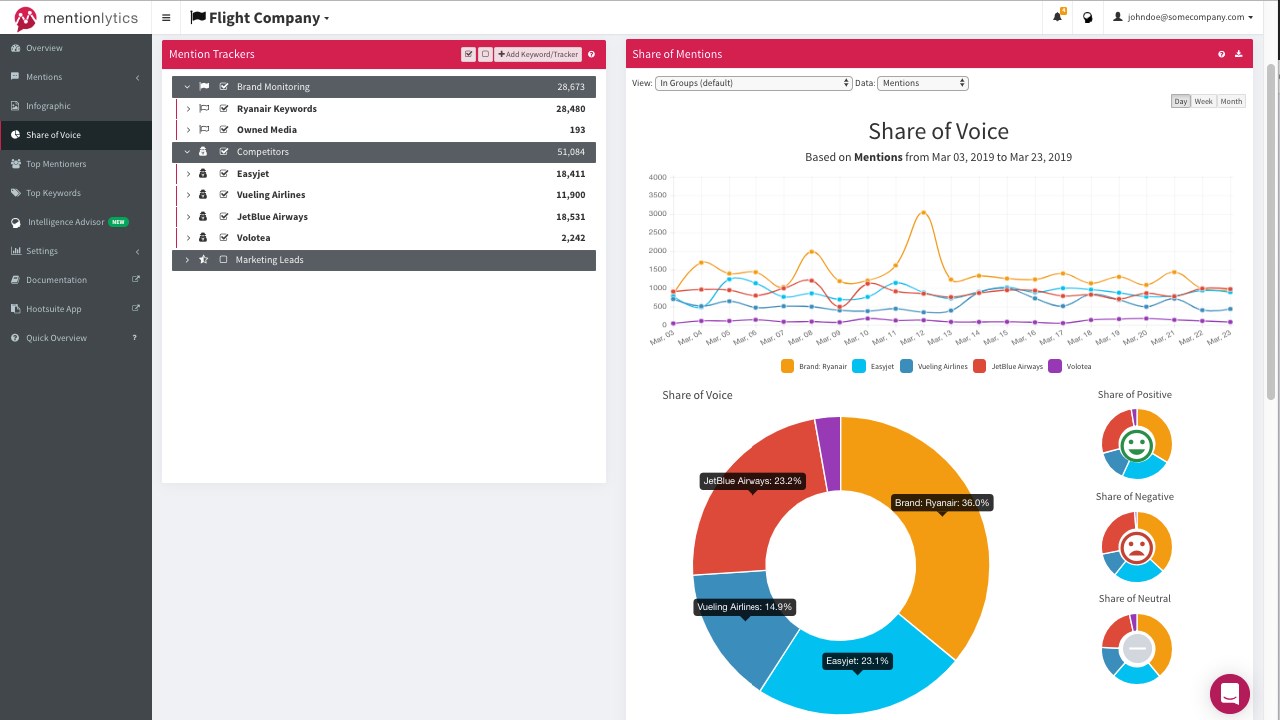Click the Top Mentioners people icon
Viewport: 1280px width, 720px height.
tap(16, 164)
